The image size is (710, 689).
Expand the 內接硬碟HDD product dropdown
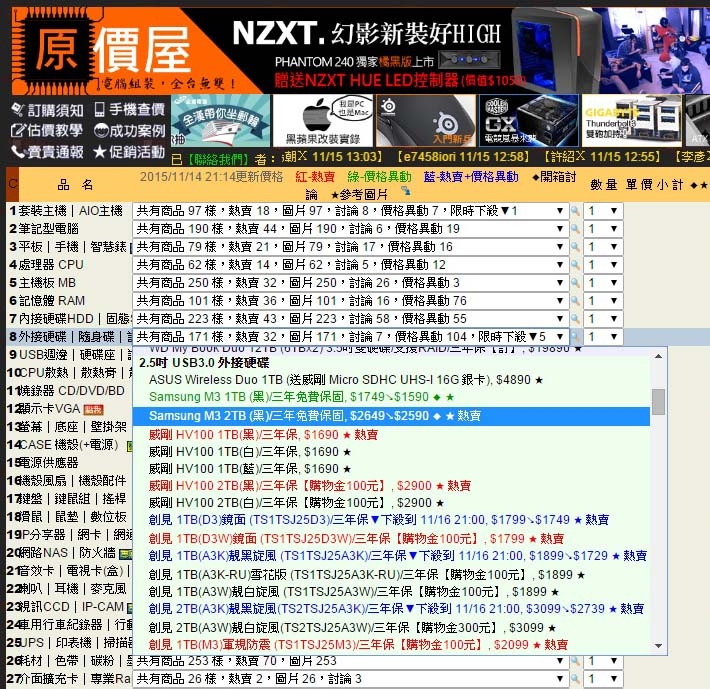click(x=350, y=319)
